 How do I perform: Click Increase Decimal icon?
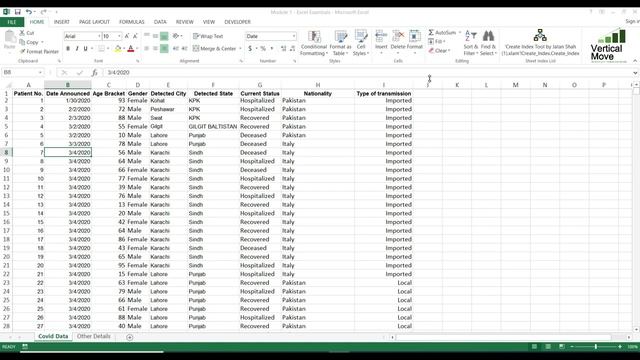pos(283,49)
